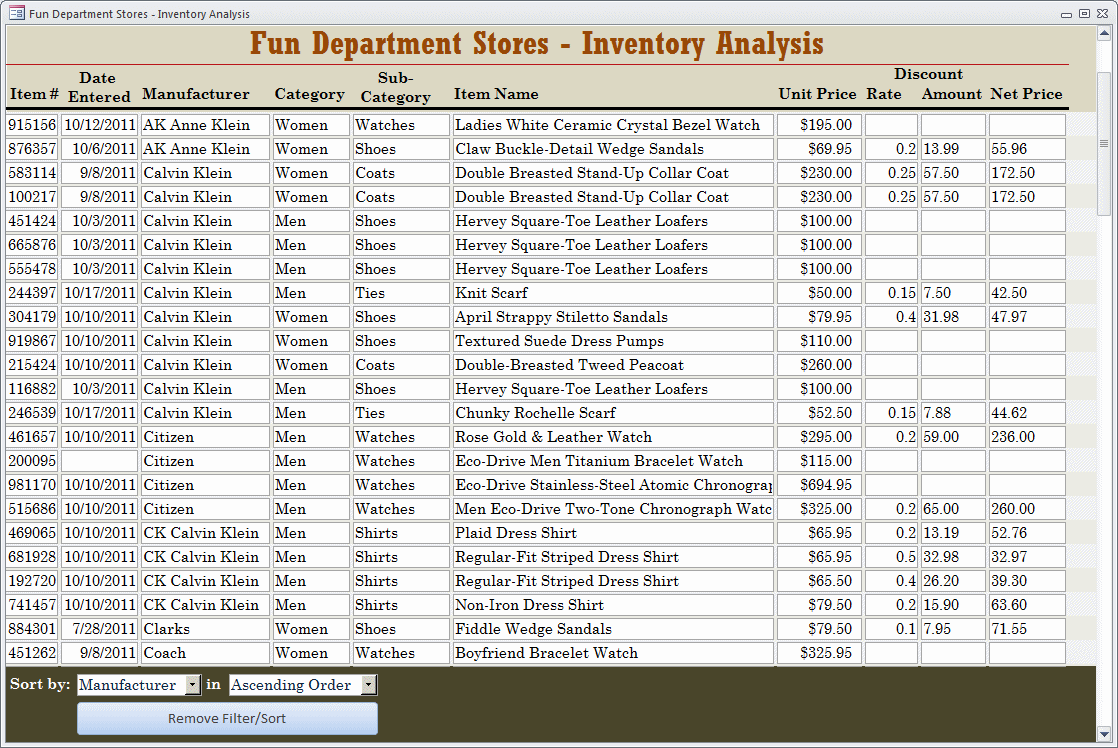1118x748 pixels.
Task: Click the Ties sub-category for item 244397
Action: 401,293
